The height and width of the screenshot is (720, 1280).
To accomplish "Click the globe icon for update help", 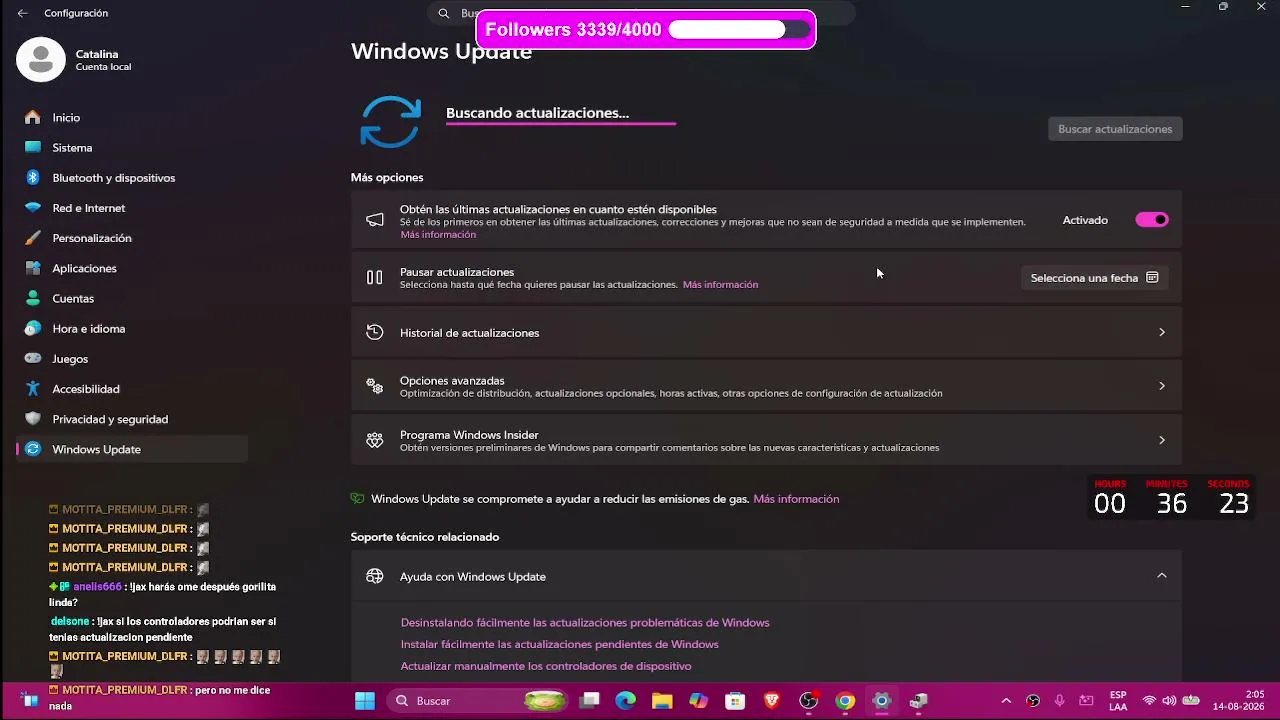I will (x=374, y=576).
